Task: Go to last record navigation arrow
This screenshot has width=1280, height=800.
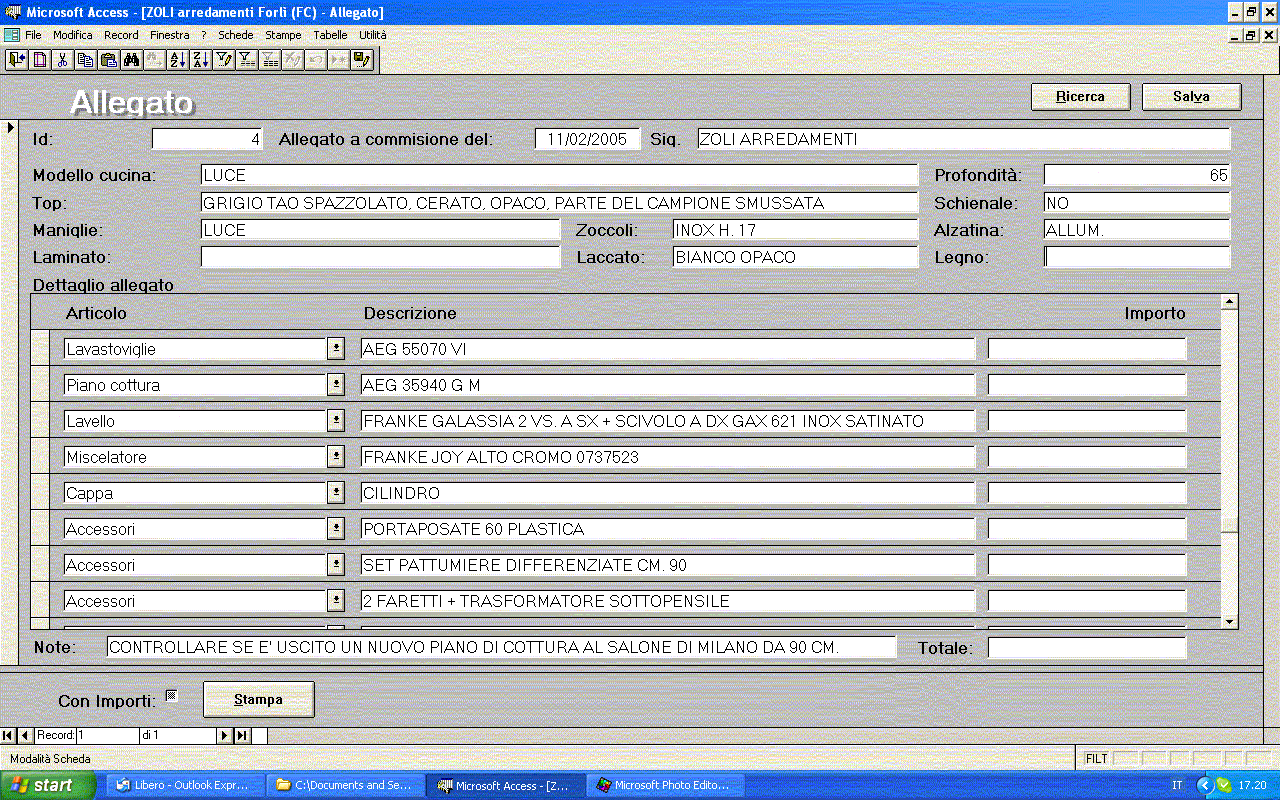Action: tap(242, 736)
